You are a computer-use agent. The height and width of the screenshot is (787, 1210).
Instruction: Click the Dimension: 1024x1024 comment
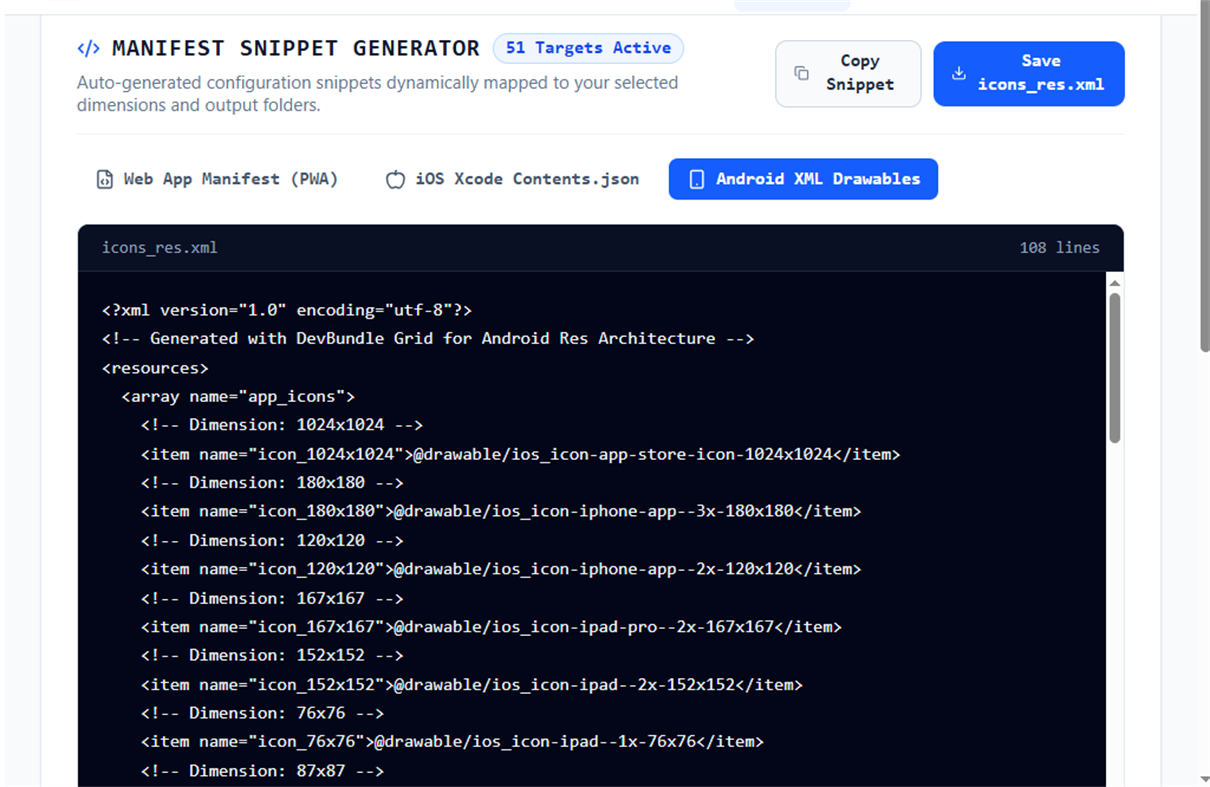click(282, 425)
